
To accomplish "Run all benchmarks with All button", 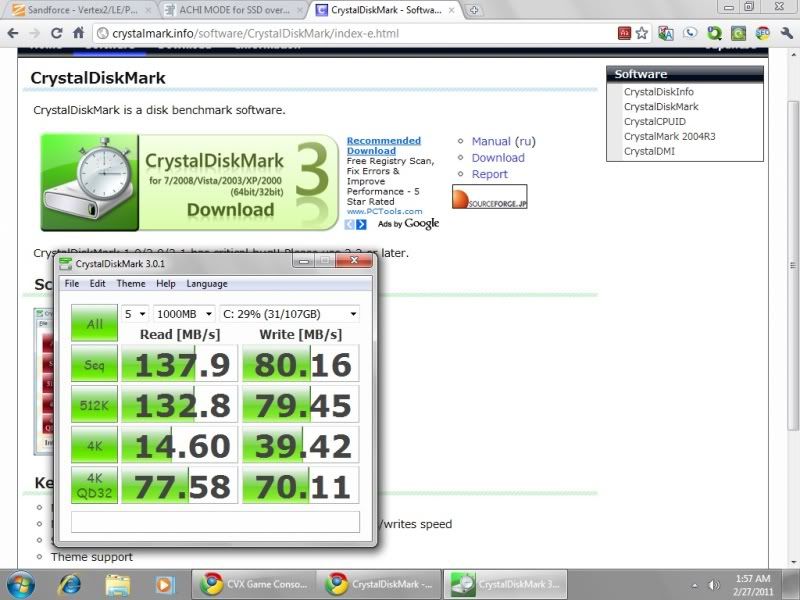I will tap(94, 323).
